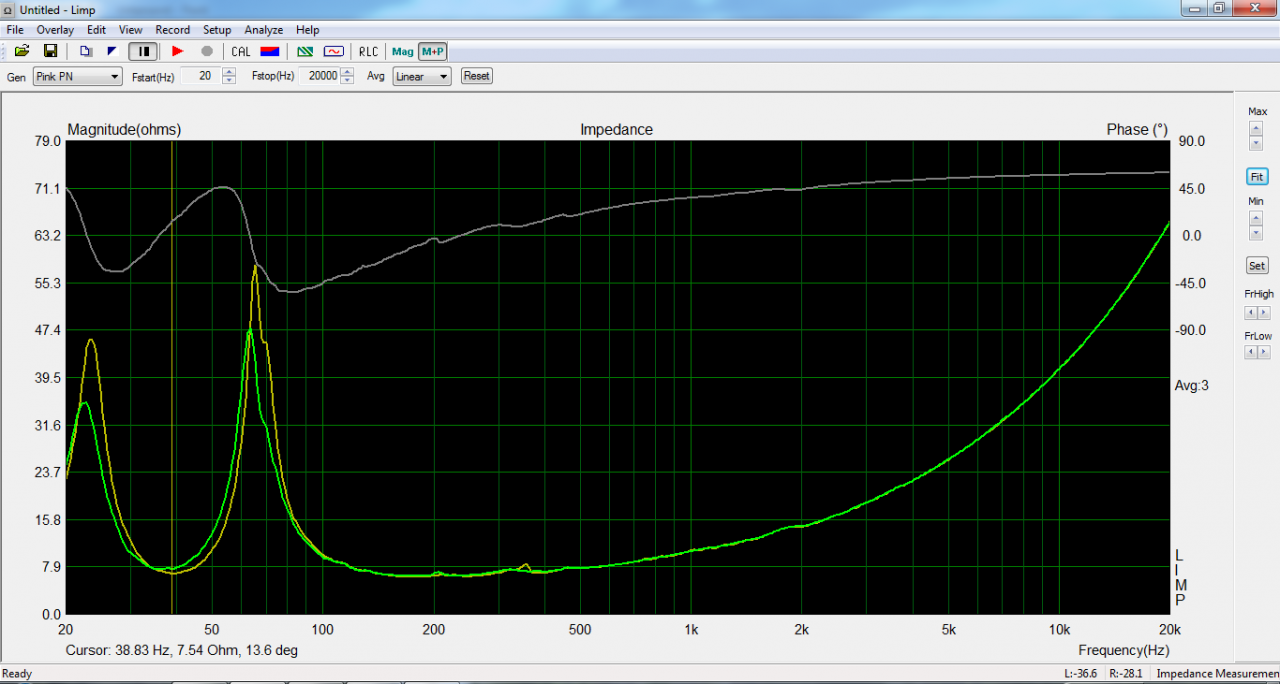
Task: Save measurement with the floppy disk icon
Action: point(50,51)
